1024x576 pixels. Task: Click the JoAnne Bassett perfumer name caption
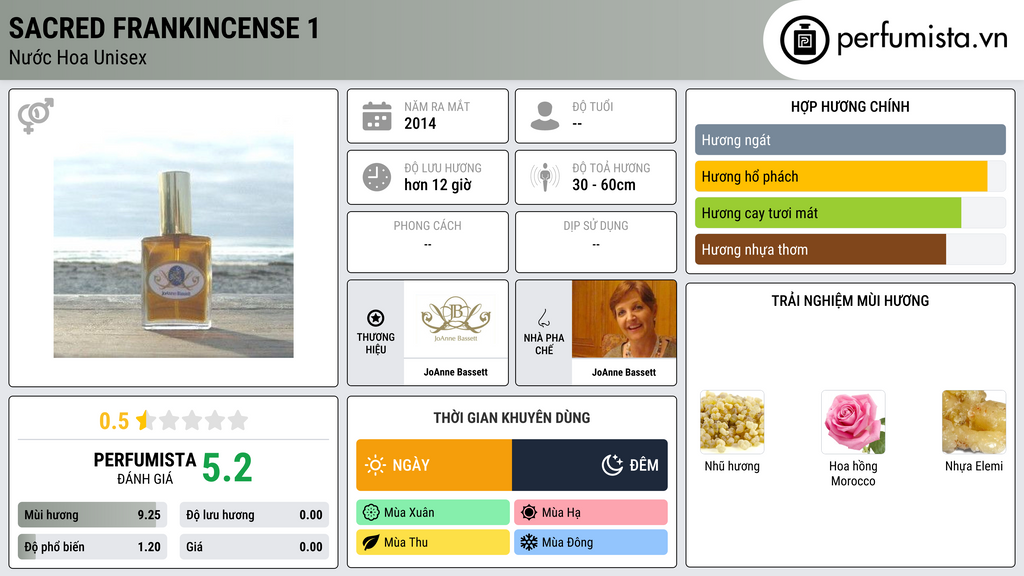pyautogui.click(x=624, y=372)
